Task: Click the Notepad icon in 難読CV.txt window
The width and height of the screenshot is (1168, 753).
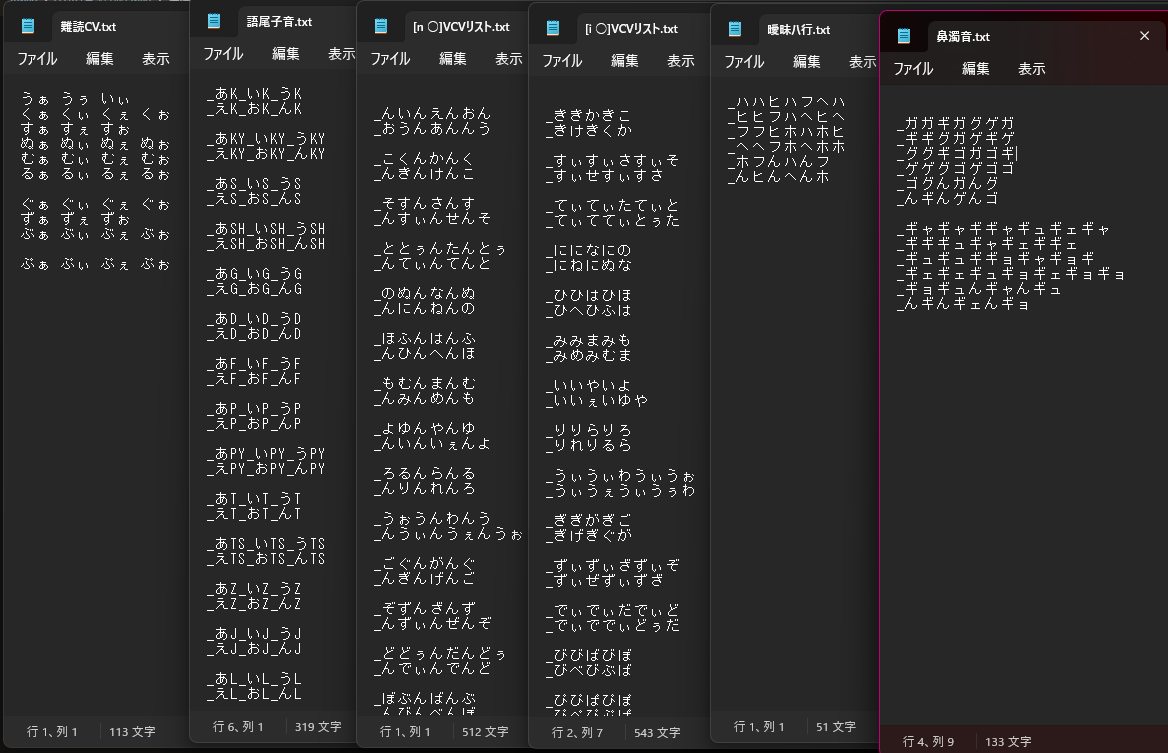Action: point(28,26)
